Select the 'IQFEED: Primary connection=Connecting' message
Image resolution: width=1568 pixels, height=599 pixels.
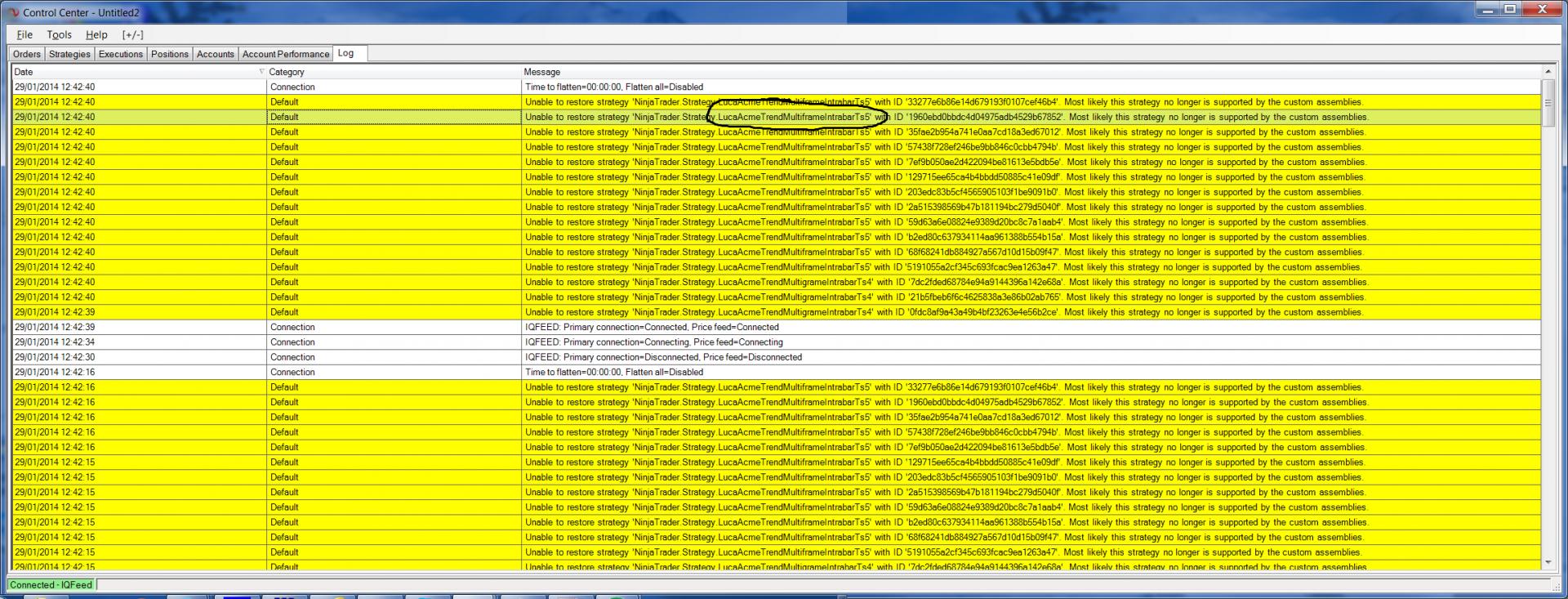coord(1031,342)
